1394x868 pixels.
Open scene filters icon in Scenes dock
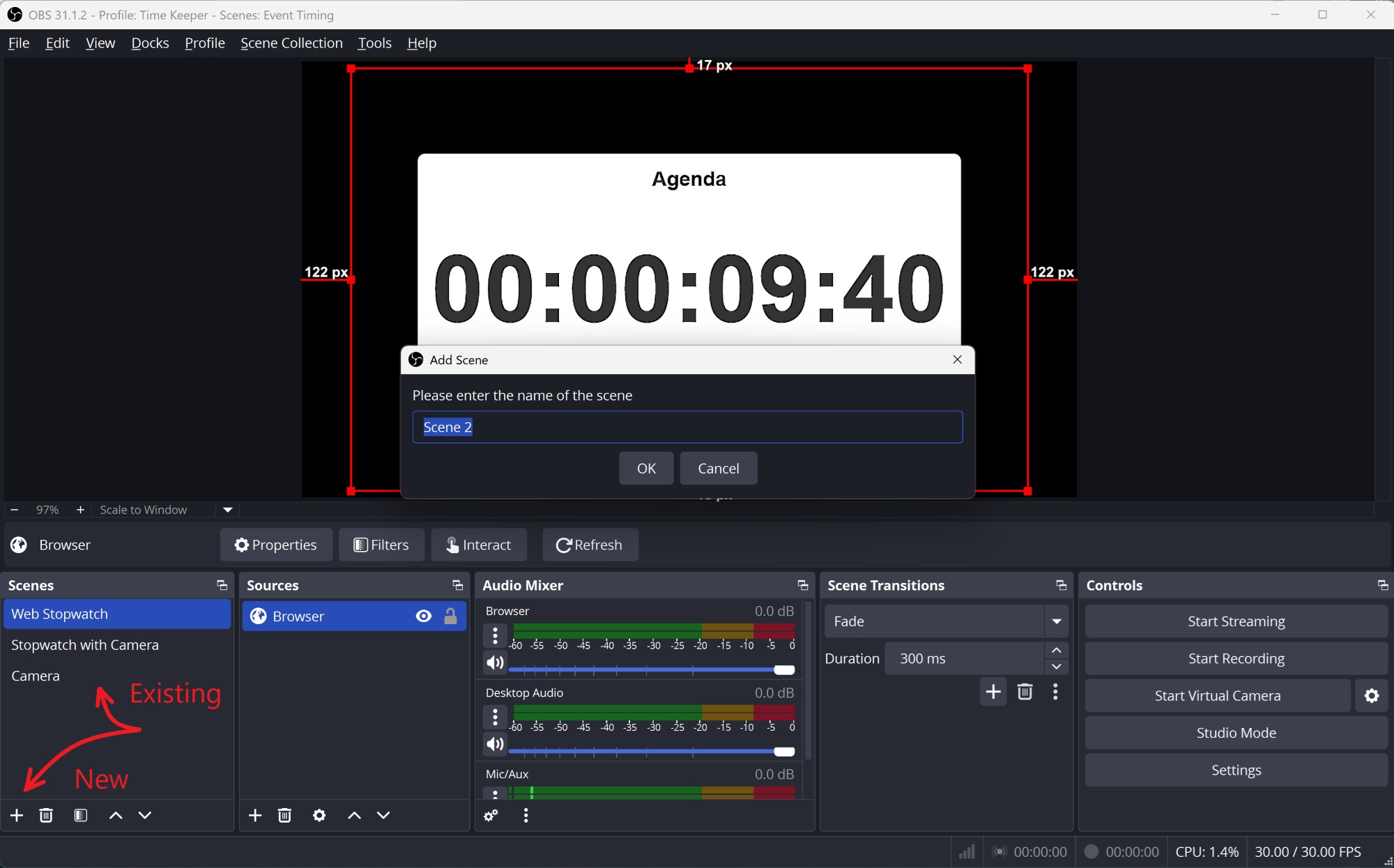coord(81,815)
